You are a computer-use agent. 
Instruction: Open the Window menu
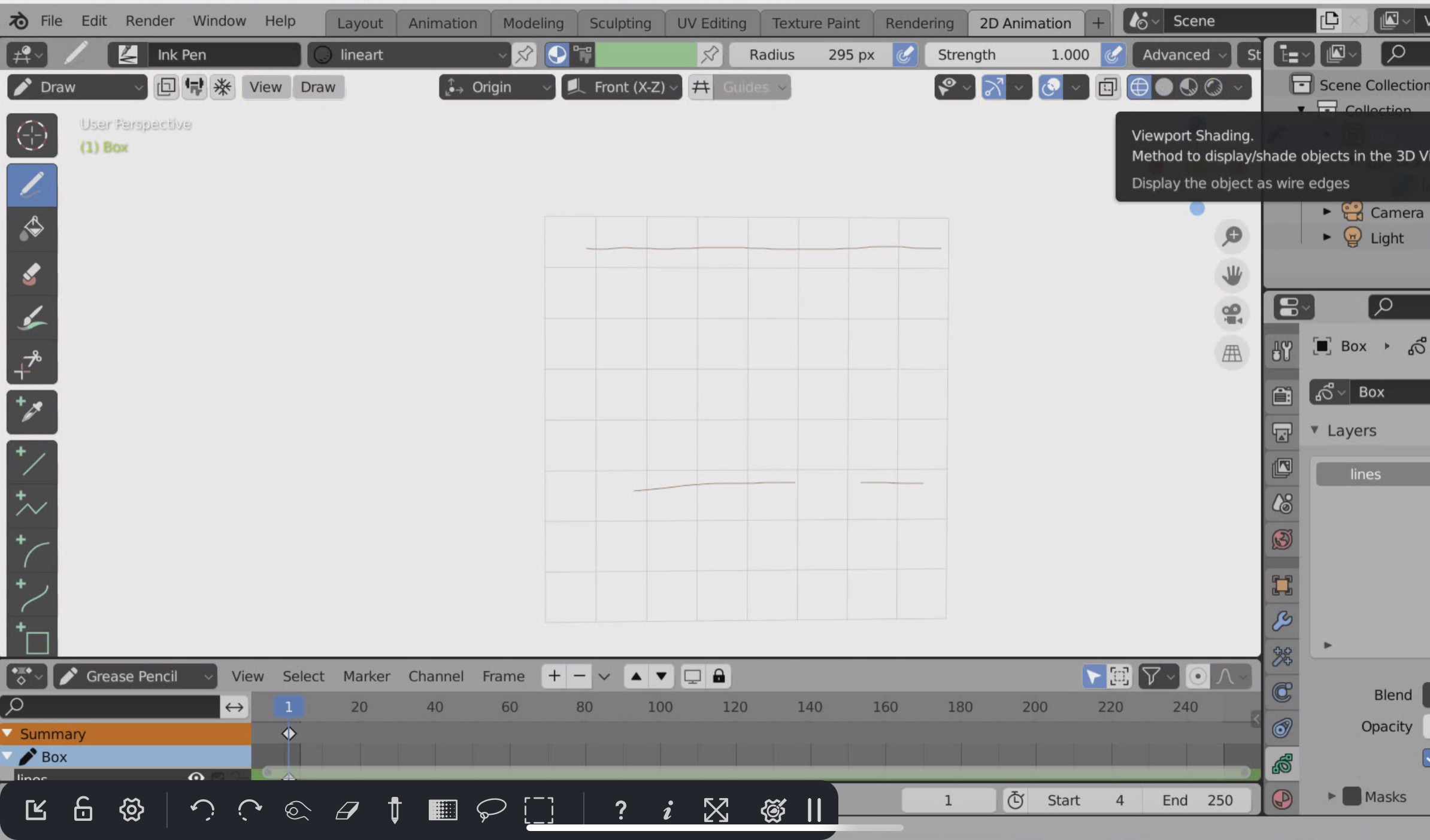(218, 22)
